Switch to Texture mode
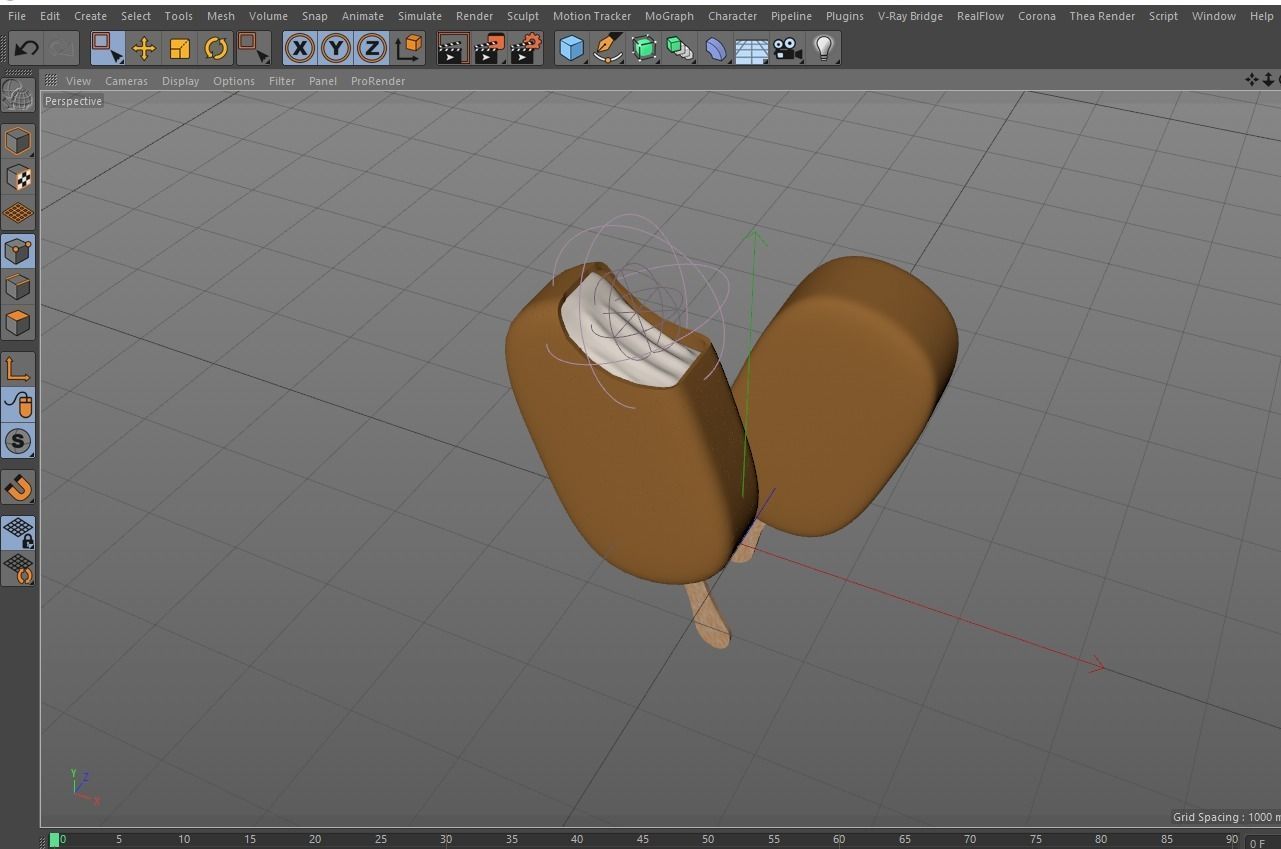This screenshot has height=849, width=1281. tap(18, 178)
